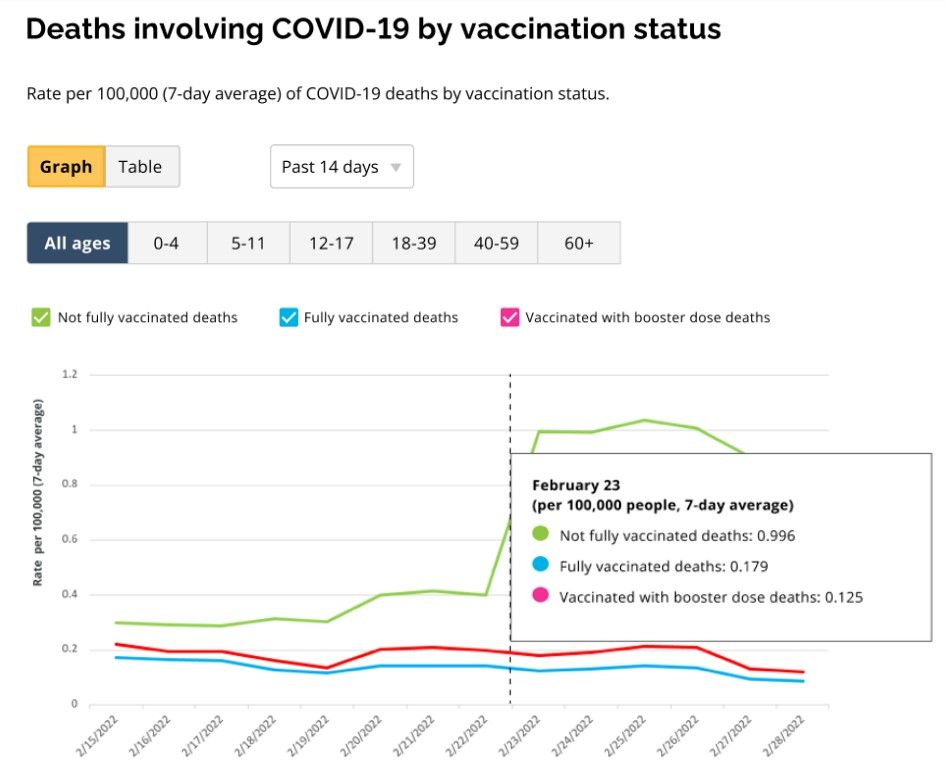Filter by age group 5-11
The image size is (948, 784).
(x=249, y=243)
